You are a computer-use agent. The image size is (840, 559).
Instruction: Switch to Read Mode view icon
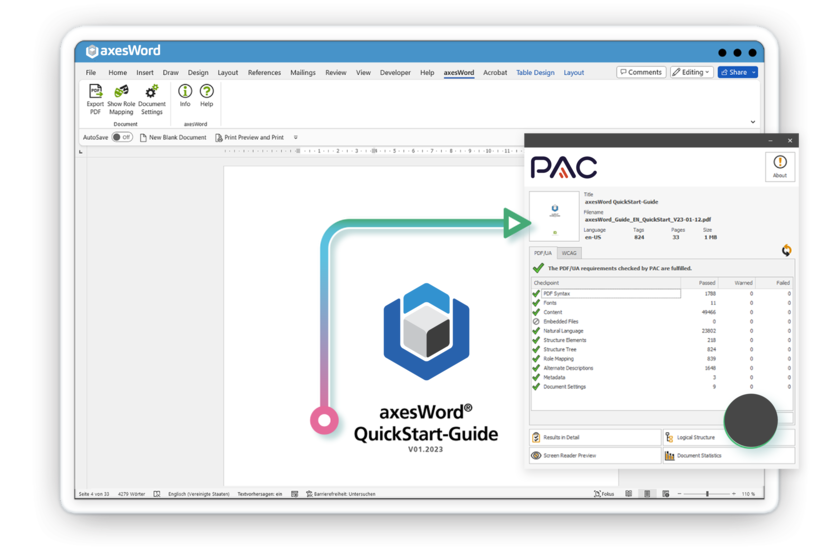[x=628, y=494]
